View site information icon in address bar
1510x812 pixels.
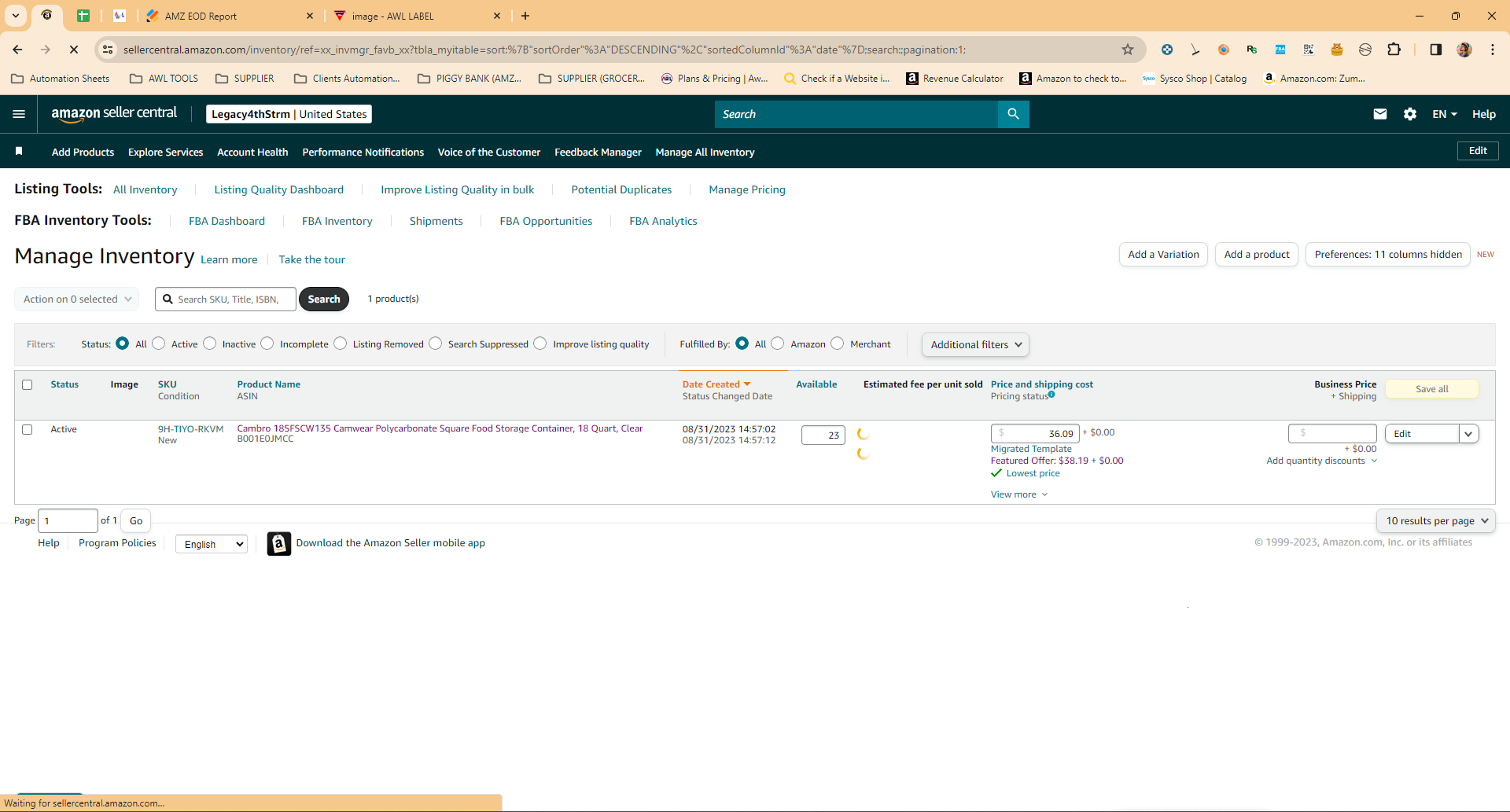click(x=108, y=50)
